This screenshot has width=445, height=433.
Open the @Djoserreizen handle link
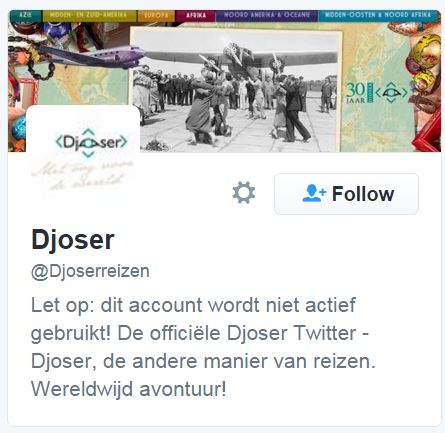click(x=90, y=271)
